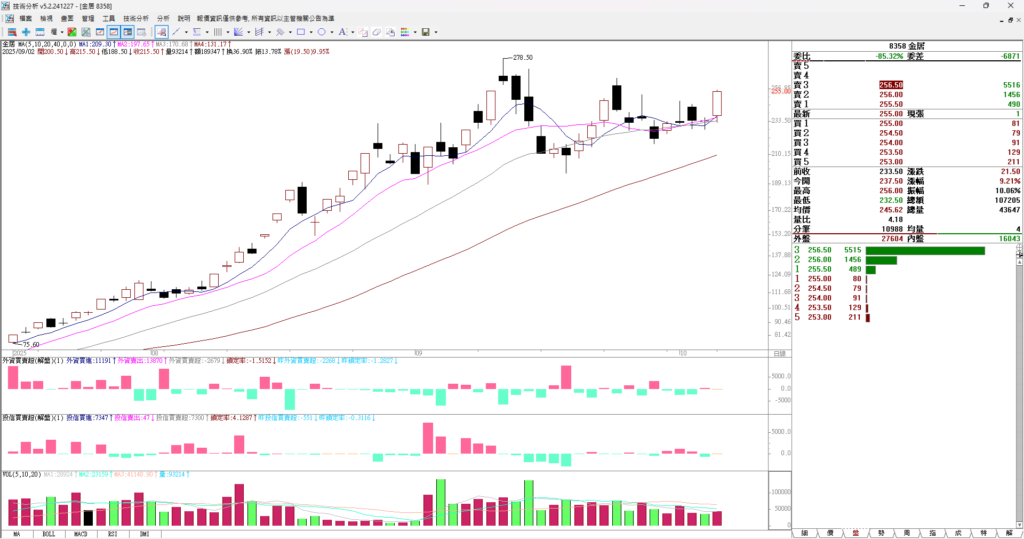Viewport: 1024px width, 539px height.
Task: Open the dropdown next to the save icon
Action: tap(436, 32)
